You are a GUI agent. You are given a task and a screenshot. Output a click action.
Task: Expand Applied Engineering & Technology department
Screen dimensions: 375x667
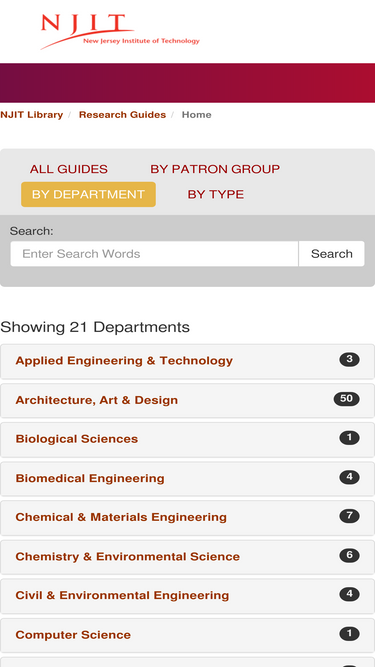coord(187,361)
